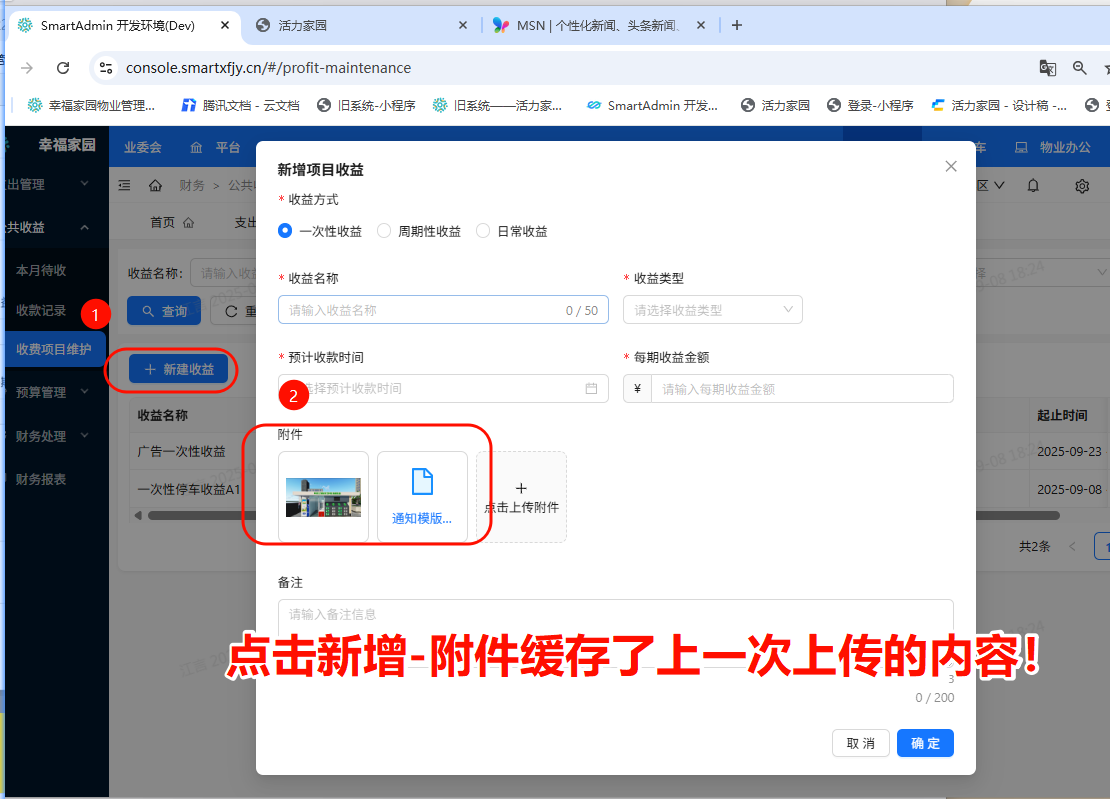Choose the 日常收益 radio option
1110x799 pixels.
point(483,231)
